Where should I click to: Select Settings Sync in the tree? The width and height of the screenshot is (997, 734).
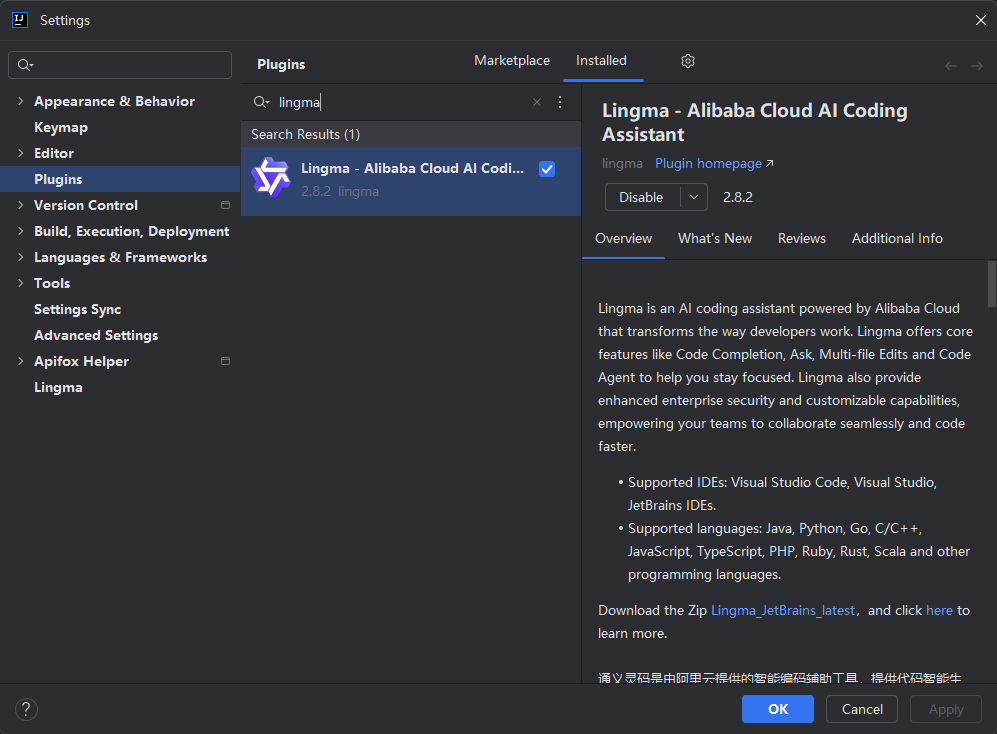78,309
